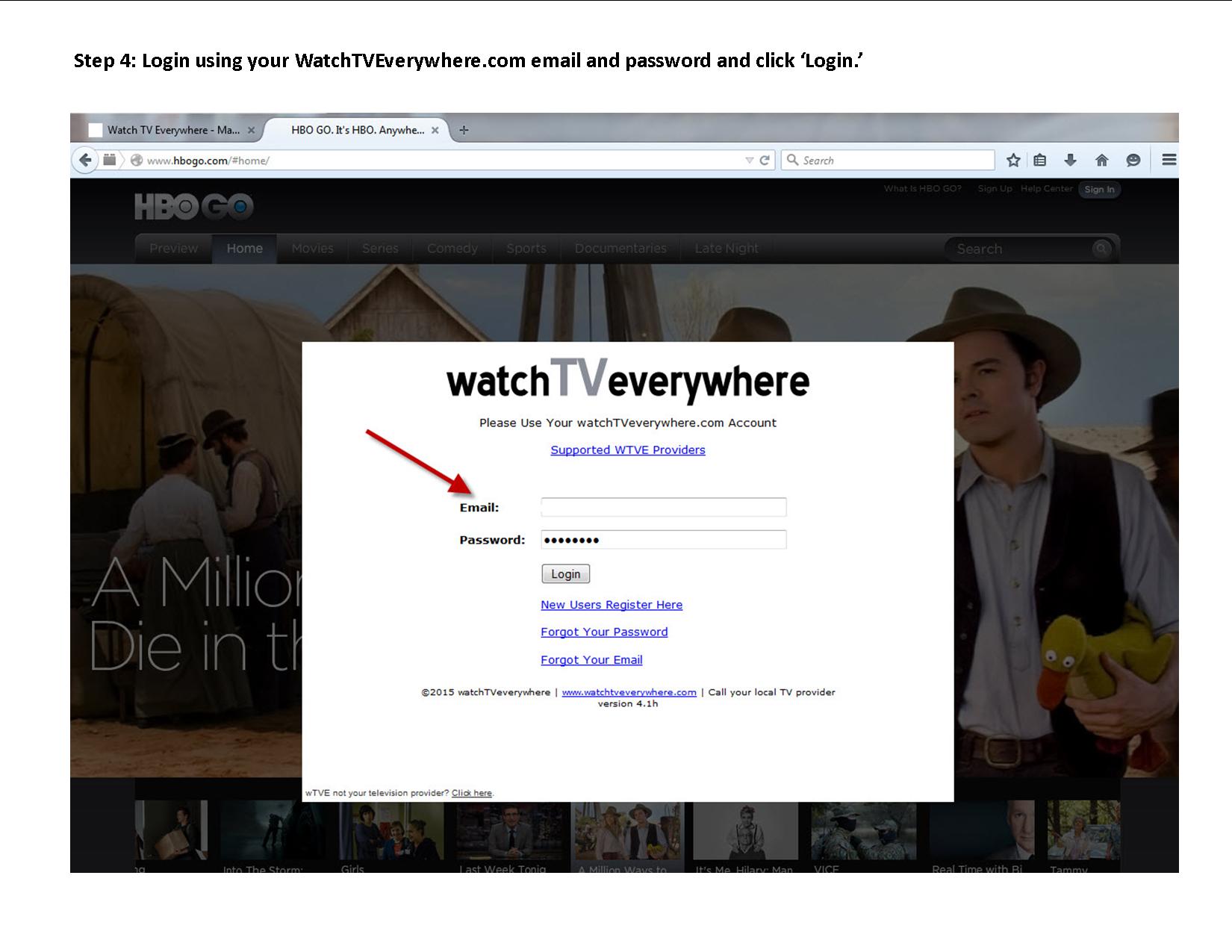
Task: Click the HBO GO logo
Action: click(194, 207)
